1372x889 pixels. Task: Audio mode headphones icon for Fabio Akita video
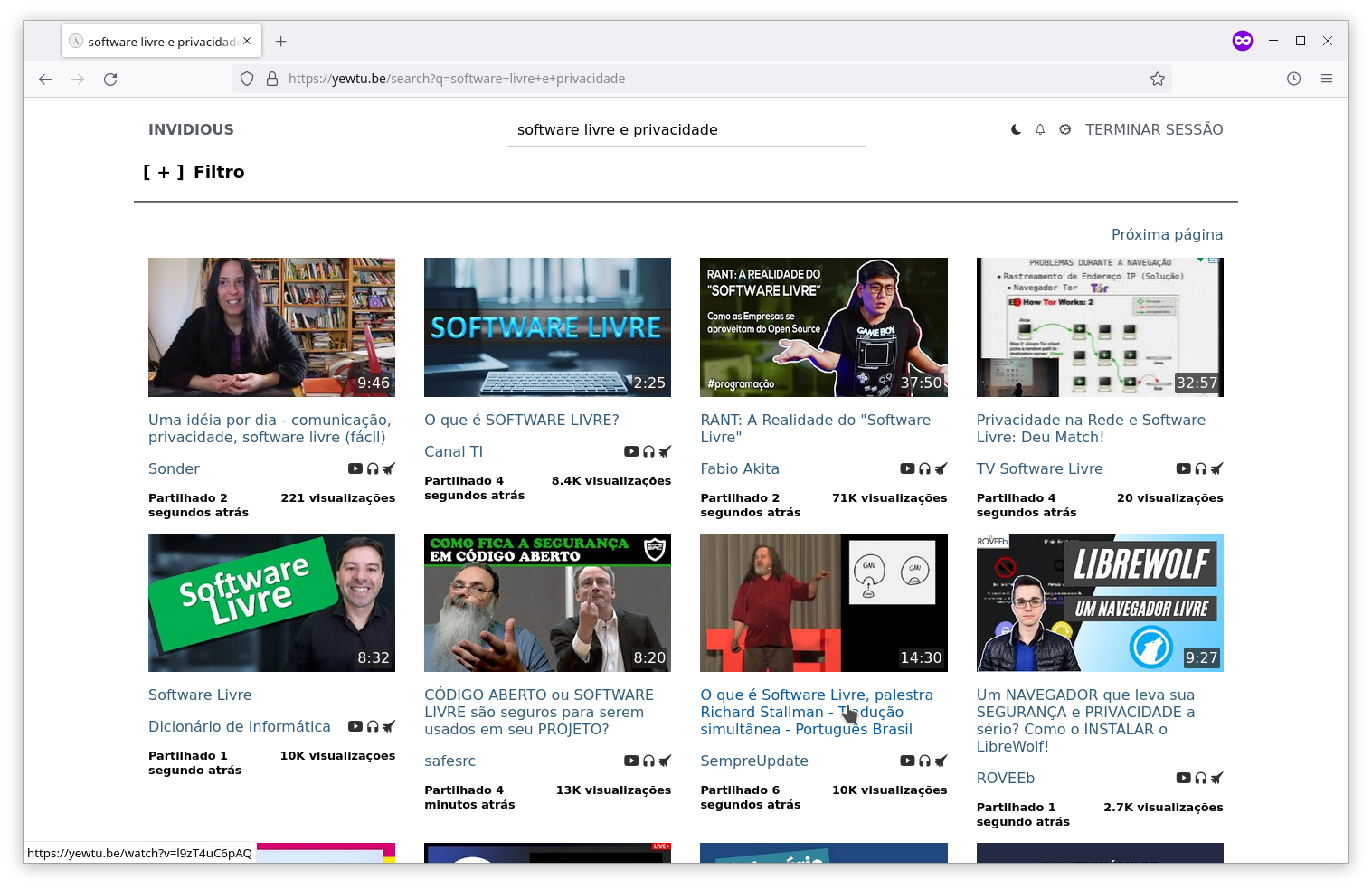[924, 468]
